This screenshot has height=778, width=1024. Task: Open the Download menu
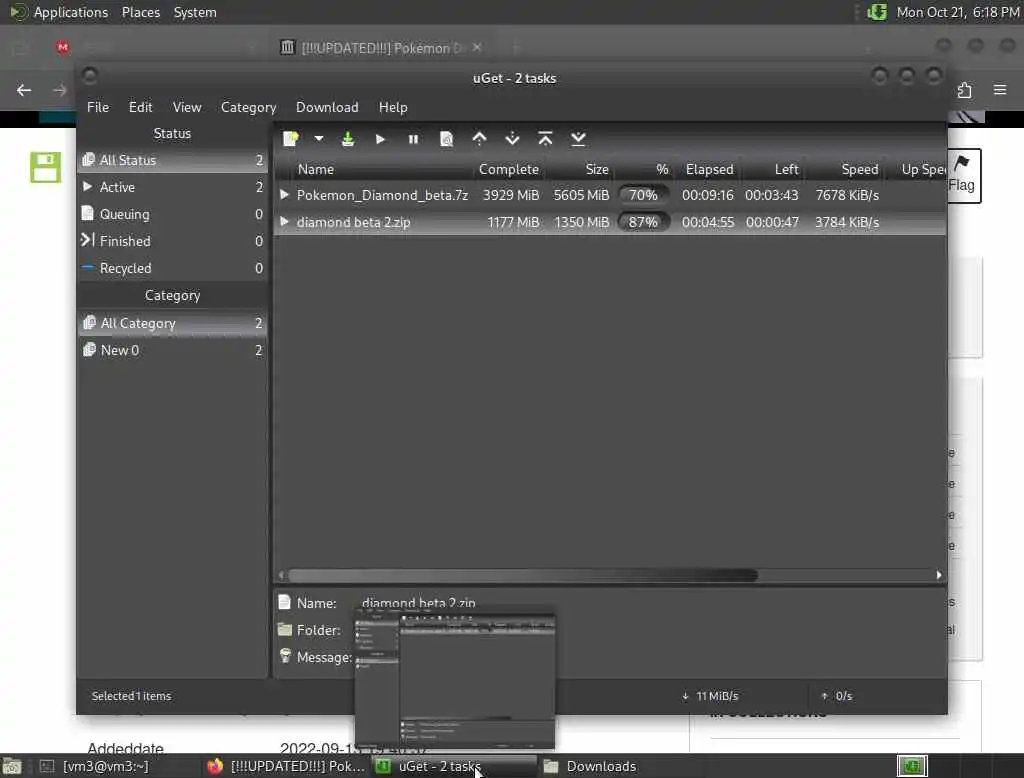point(327,107)
